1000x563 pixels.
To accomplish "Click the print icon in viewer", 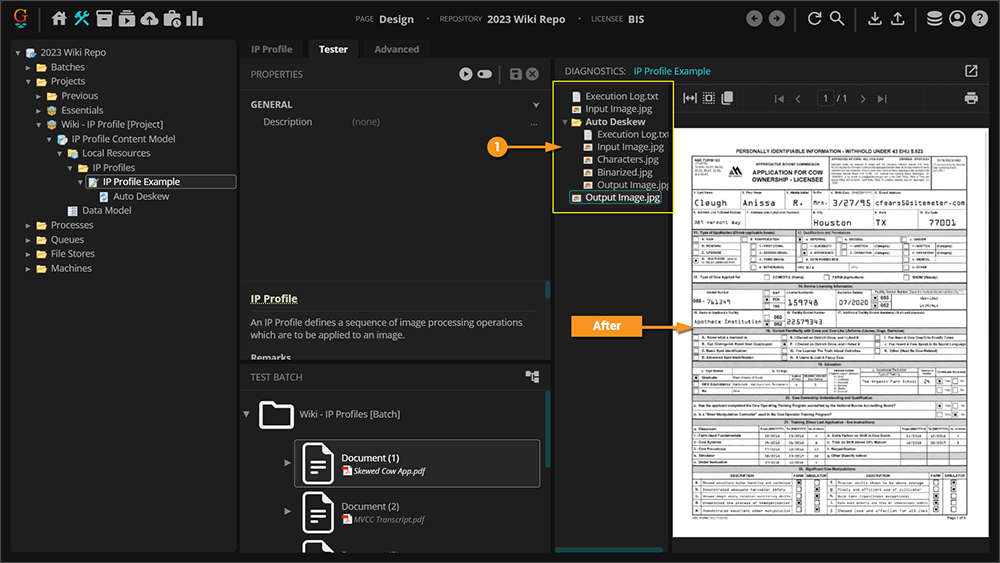I will point(970,98).
